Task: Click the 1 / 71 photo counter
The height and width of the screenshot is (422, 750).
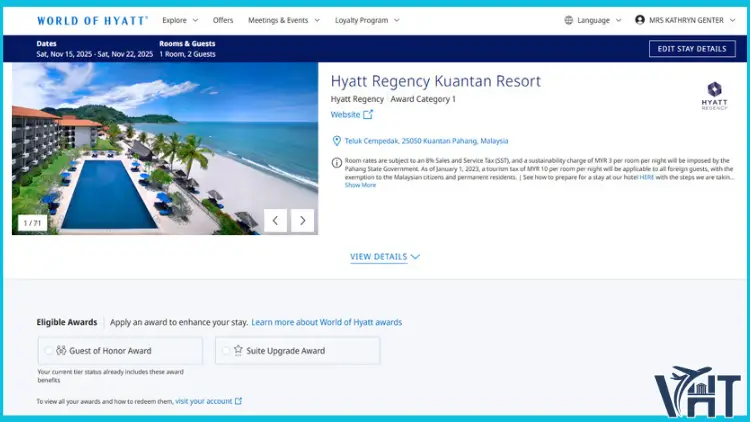Action: tap(33, 223)
